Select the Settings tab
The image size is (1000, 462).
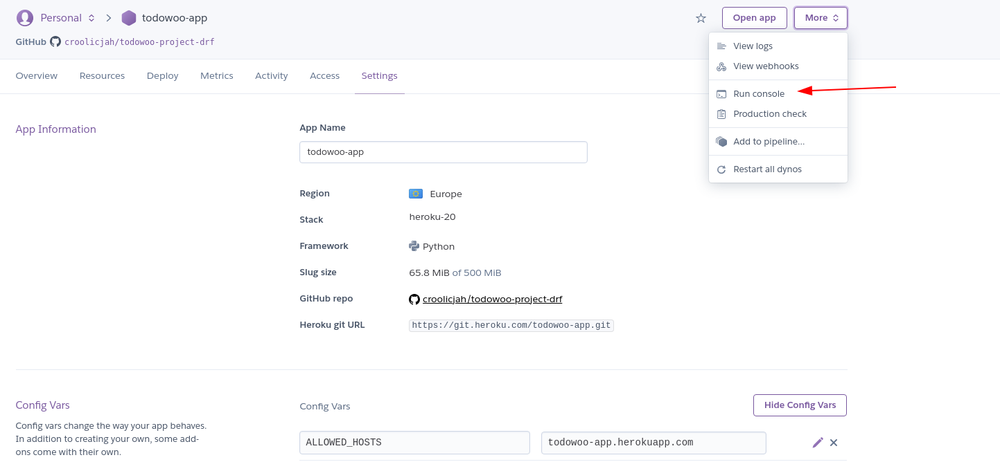(x=379, y=76)
